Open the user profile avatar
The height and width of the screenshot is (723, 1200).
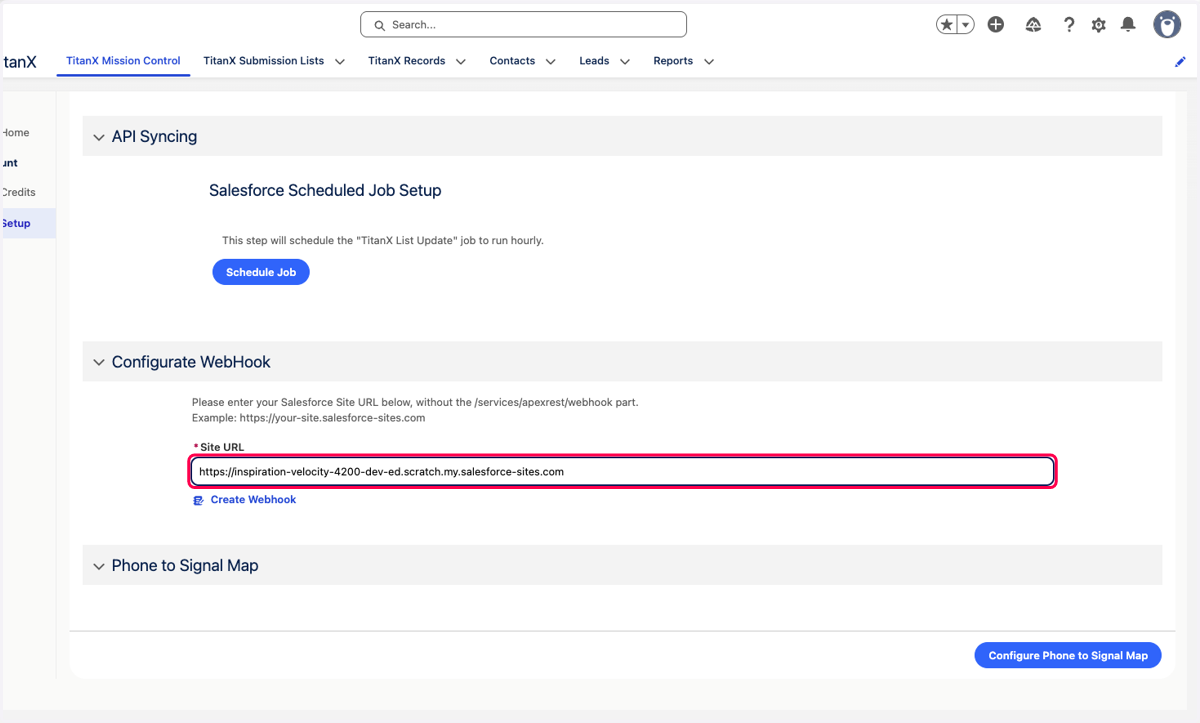click(x=1167, y=24)
